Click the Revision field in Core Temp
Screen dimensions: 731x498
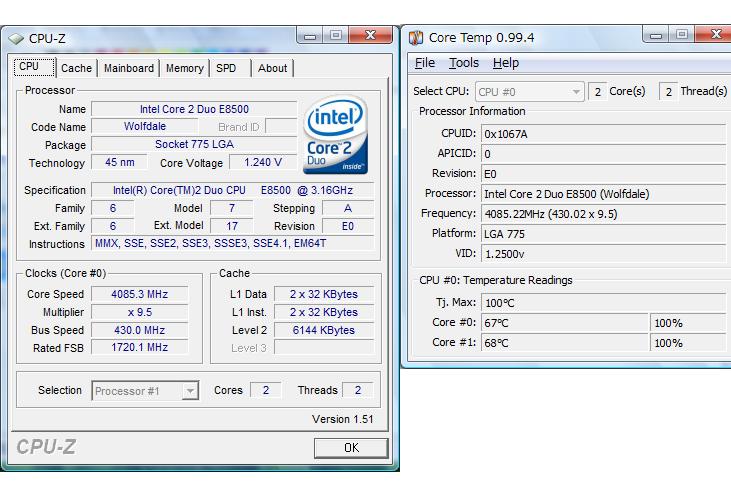604,174
